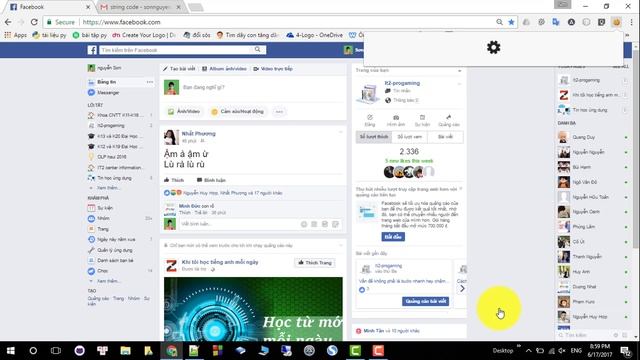Viewport: 640px width, 360px height.
Task: Go back to the previous page
Action: coord(8,22)
